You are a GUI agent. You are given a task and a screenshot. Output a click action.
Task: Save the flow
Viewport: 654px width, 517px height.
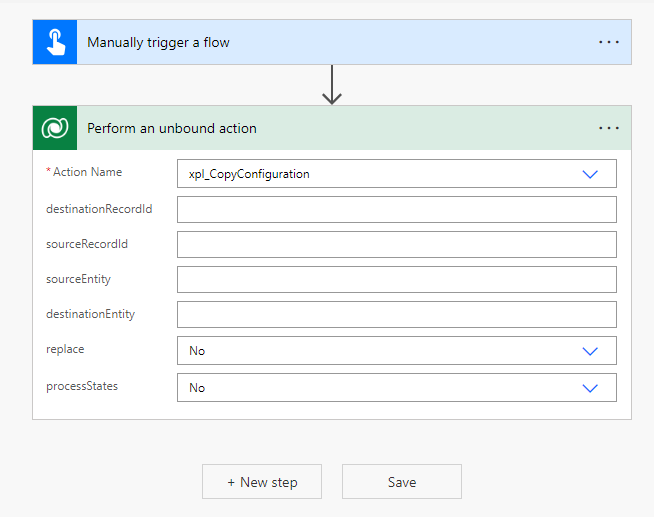(x=402, y=482)
